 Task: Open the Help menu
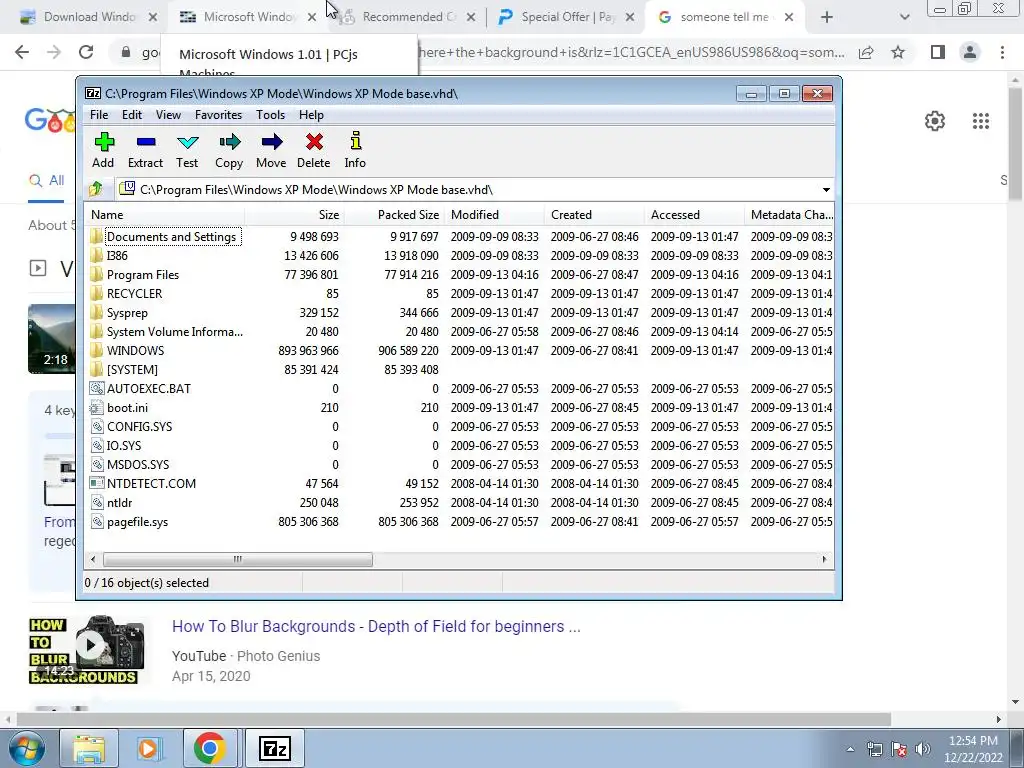[311, 115]
